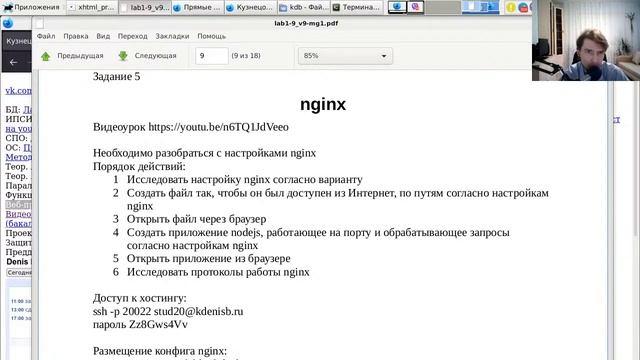Viewport: 640px width, 360px height.
Task: Click the webcam video overlay thumbnail
Action: pyautogui.click(x=586, y=40)
